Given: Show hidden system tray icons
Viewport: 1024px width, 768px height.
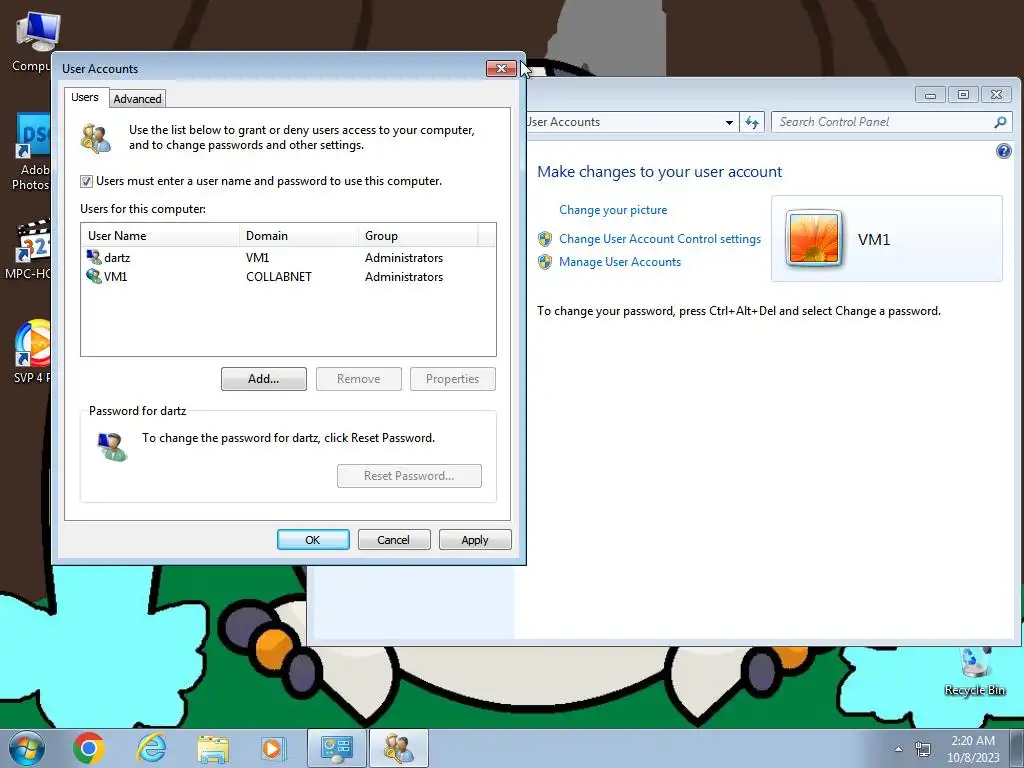Looking at the screenshot, I should tap(899, 749).
